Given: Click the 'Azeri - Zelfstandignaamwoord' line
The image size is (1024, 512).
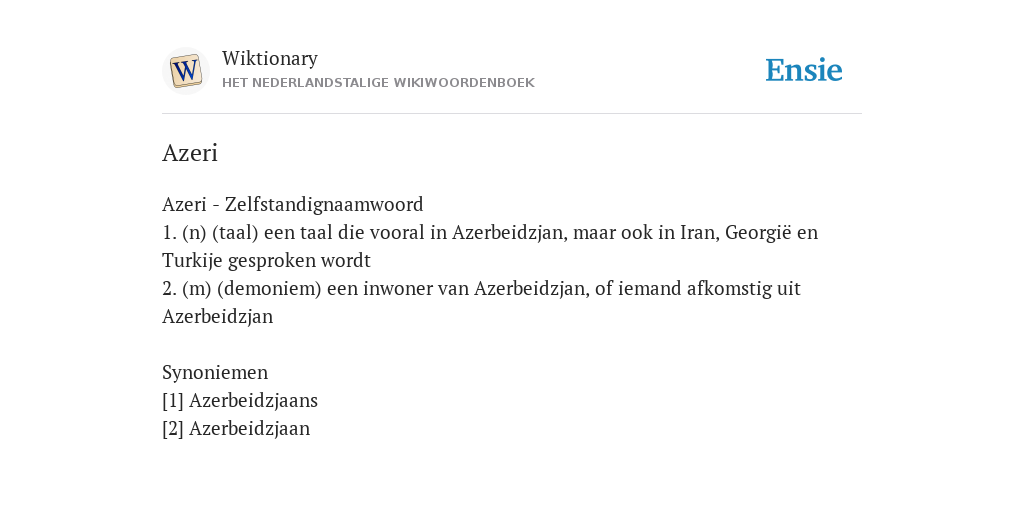Looking at the screenshot, I should tap(293, 204).
